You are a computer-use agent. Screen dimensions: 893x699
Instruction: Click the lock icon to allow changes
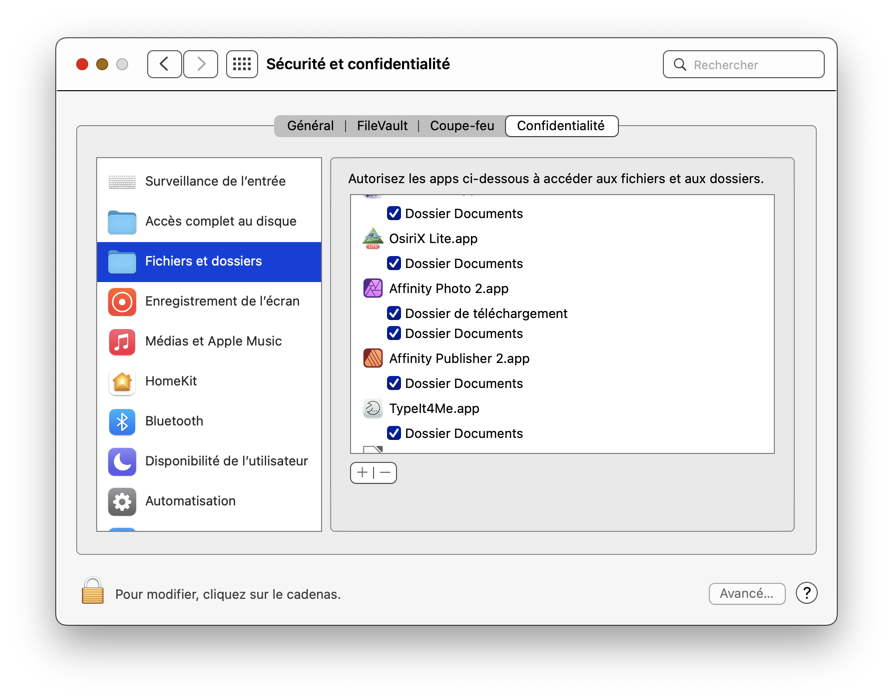pos(92,592)
